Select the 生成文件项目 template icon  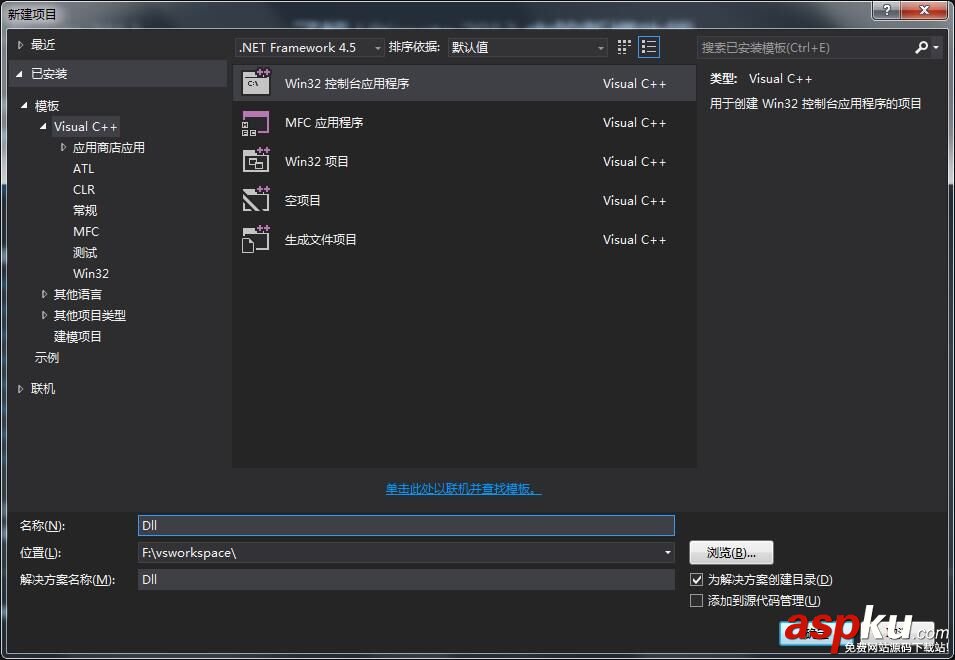[255, 239]
